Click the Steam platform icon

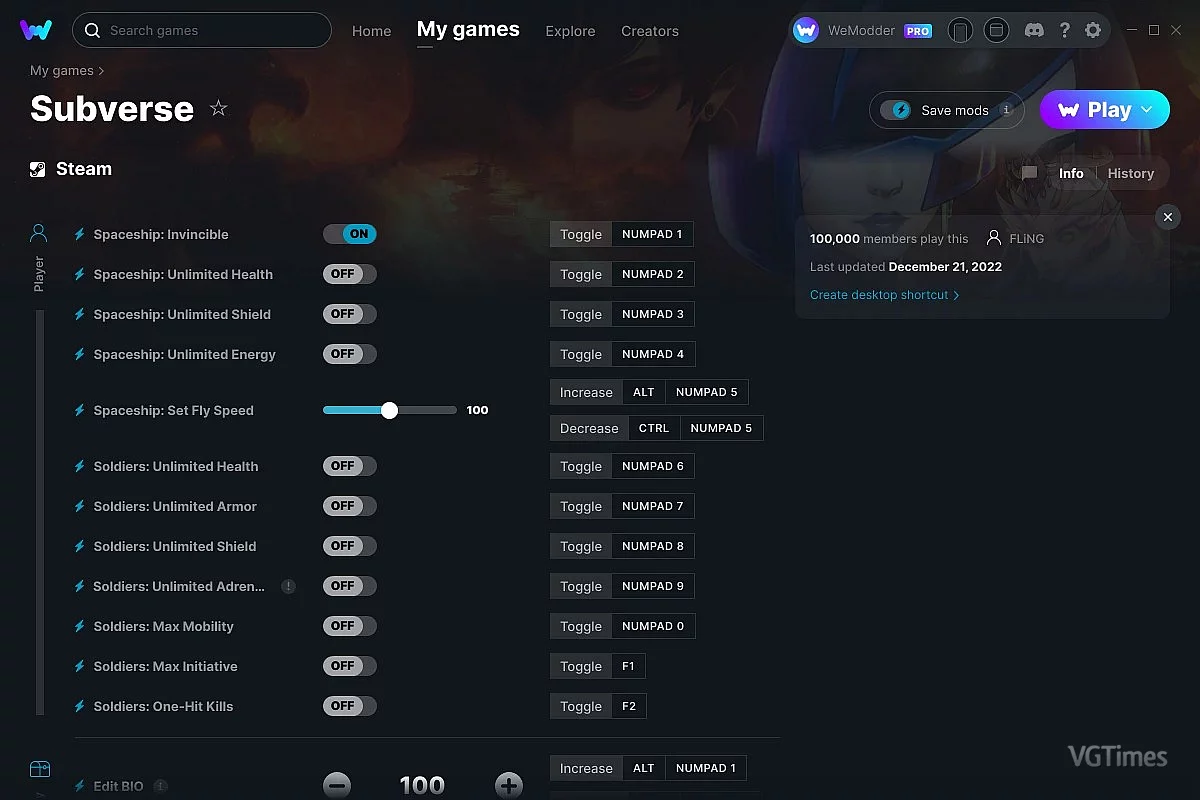click(37, 169)
